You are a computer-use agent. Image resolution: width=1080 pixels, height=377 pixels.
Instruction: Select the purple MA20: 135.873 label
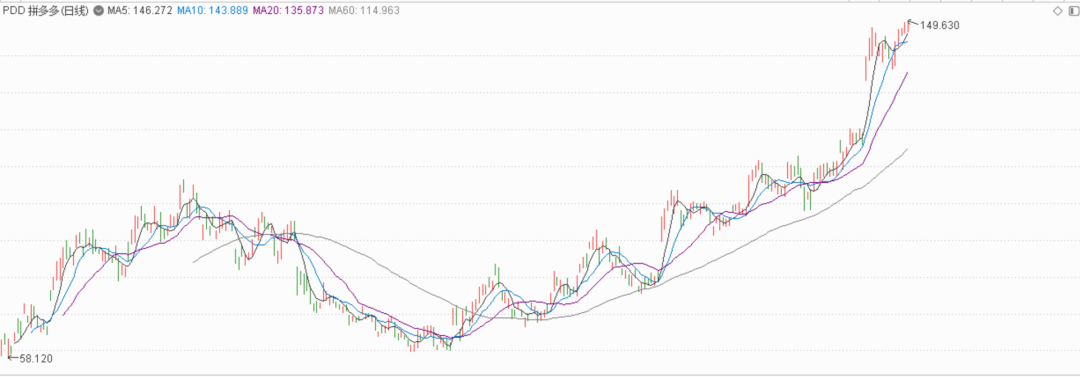coord(289,10)
